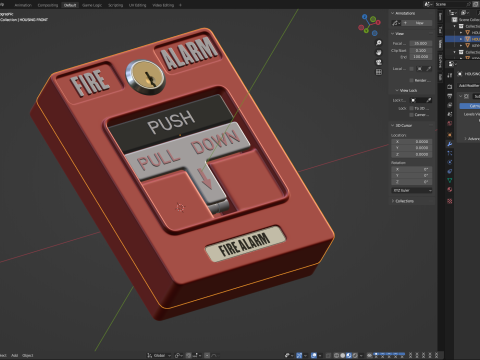
Task: Click the Clip Start value field
Action: pos(421,50)
